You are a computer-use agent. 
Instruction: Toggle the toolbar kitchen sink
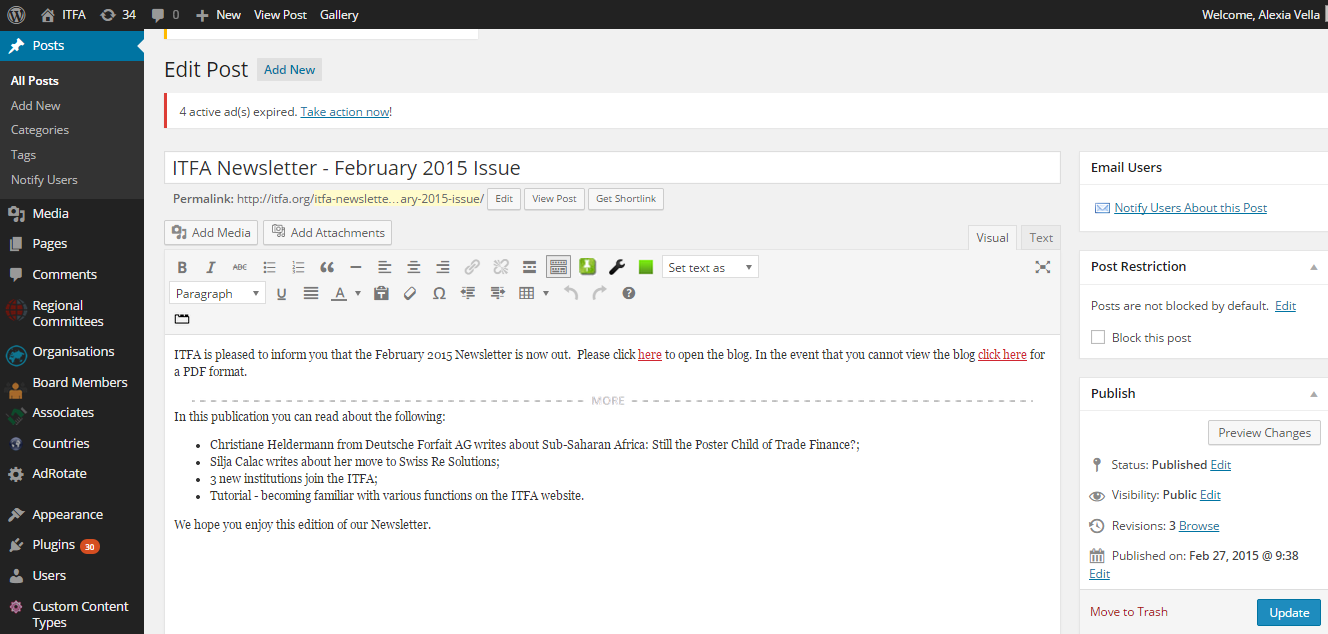click(559, 267)
